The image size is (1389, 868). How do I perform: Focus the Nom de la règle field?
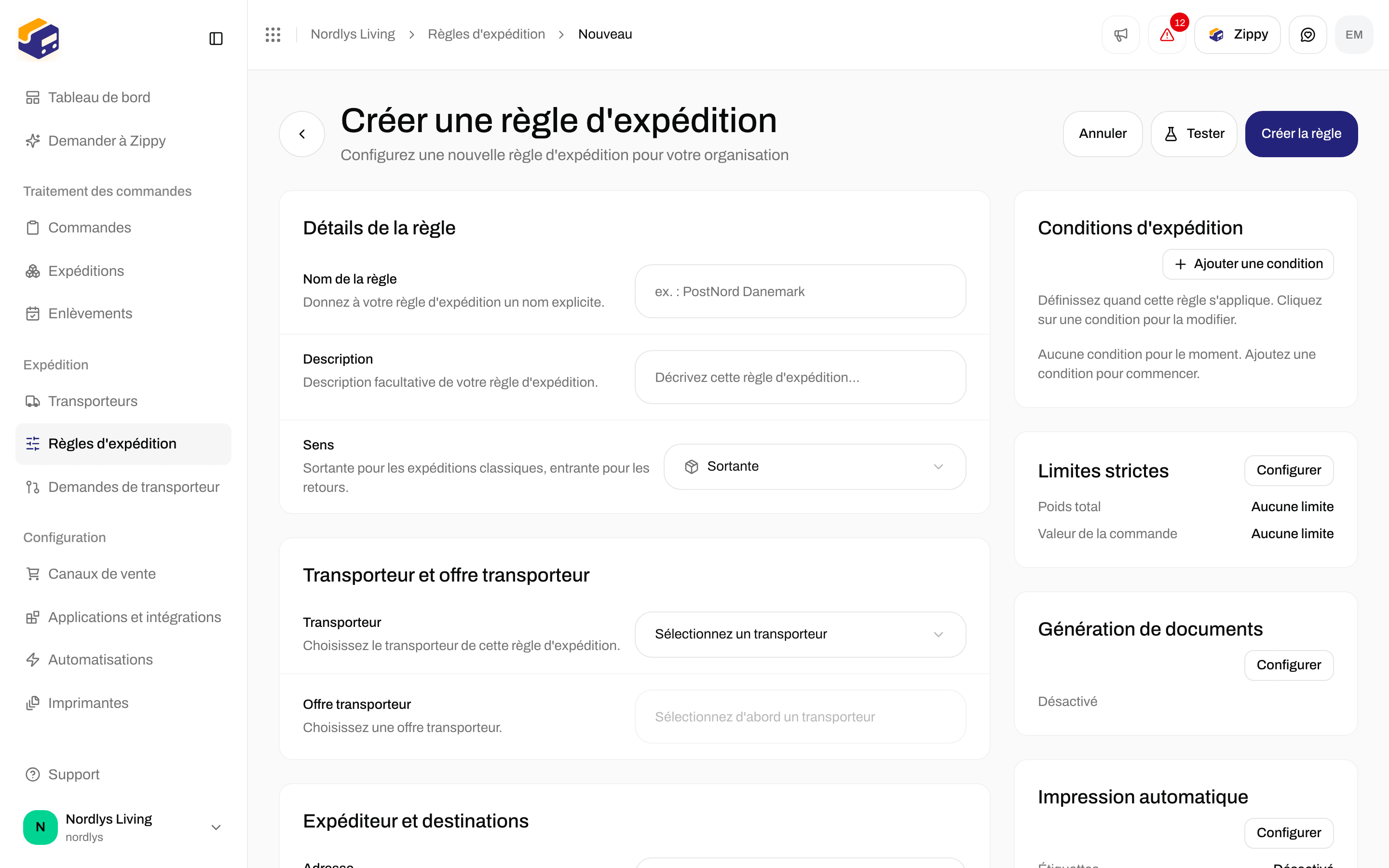[x=800, y=291]
